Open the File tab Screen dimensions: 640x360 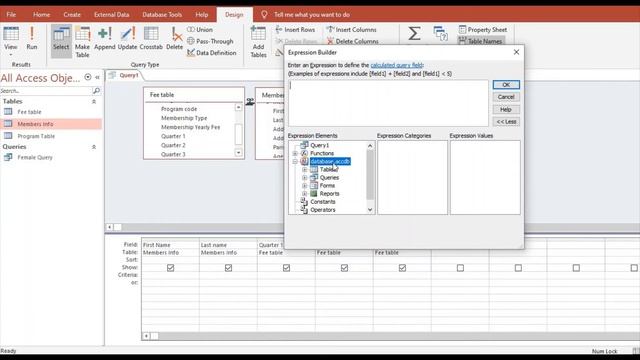(11, 15)
